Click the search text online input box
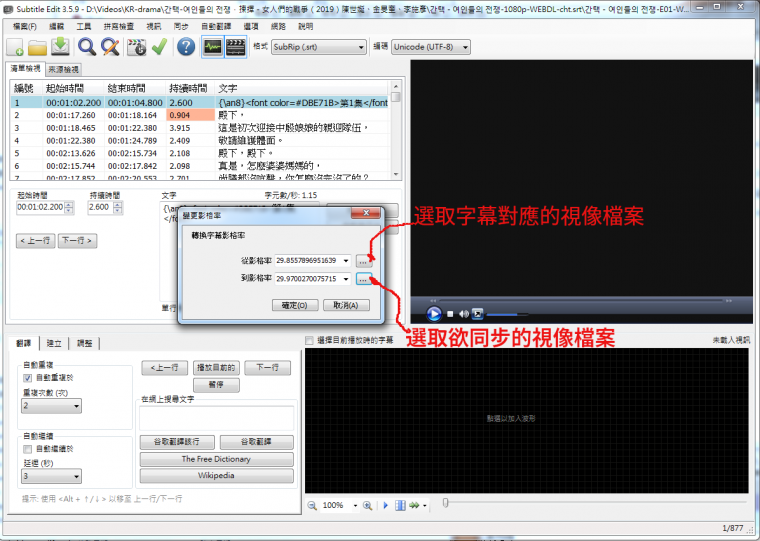The height and width of the screenshot is (541, 760). click(216, 418)
